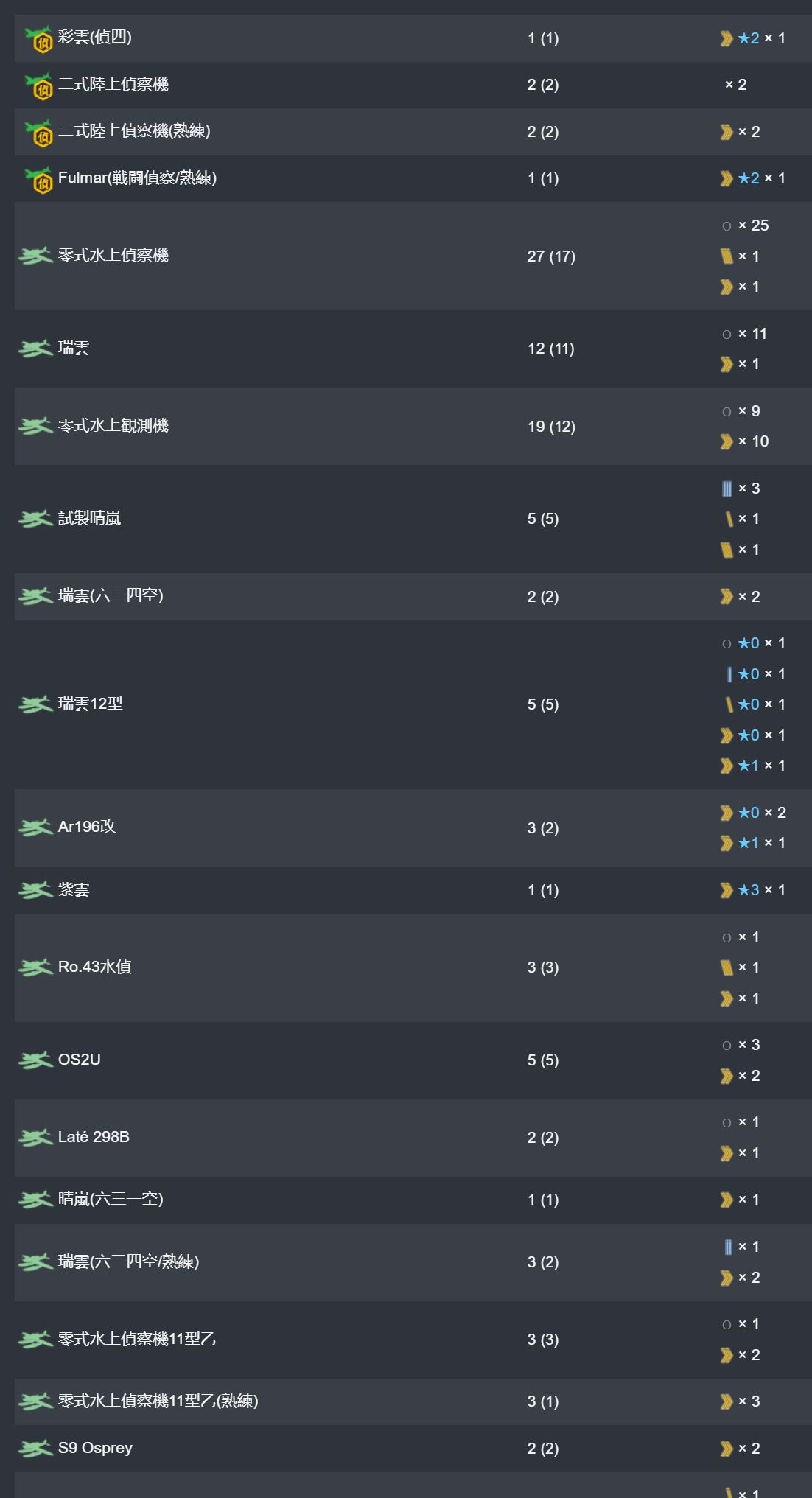Click the blue triple-bar proficiency icon for 試製晴嵐

pyautogui.click(x=727, y=489)
